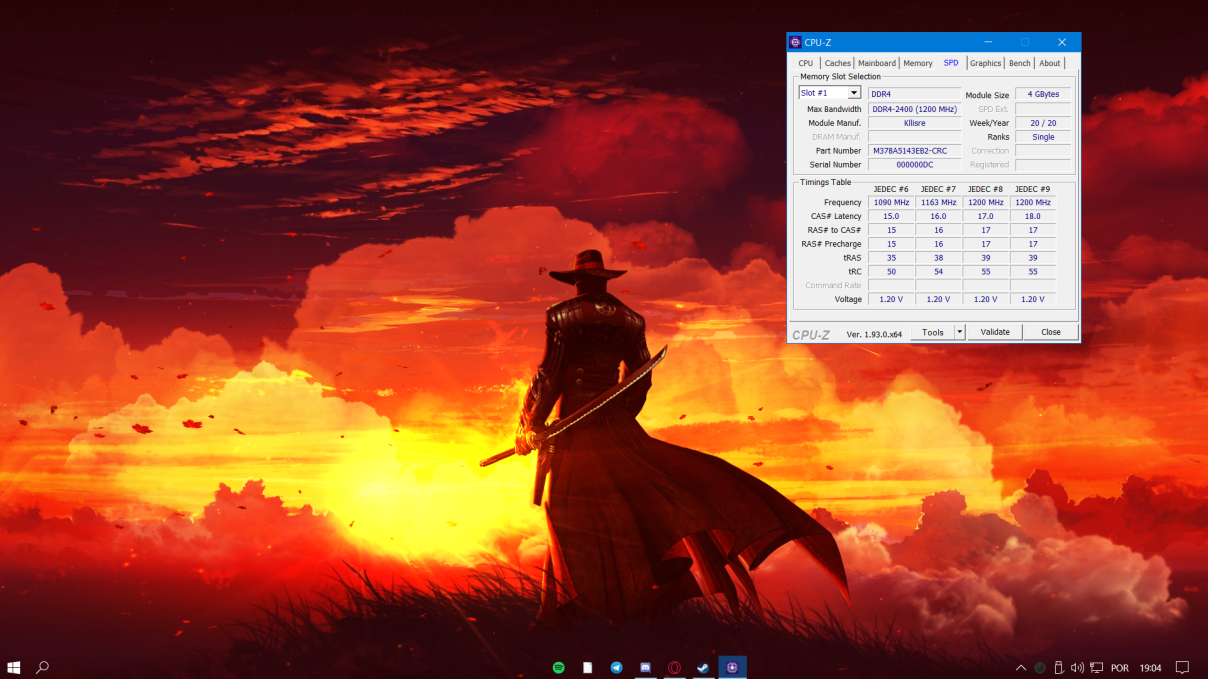Minimize the CPU-Z window

(x=988, y=42)
